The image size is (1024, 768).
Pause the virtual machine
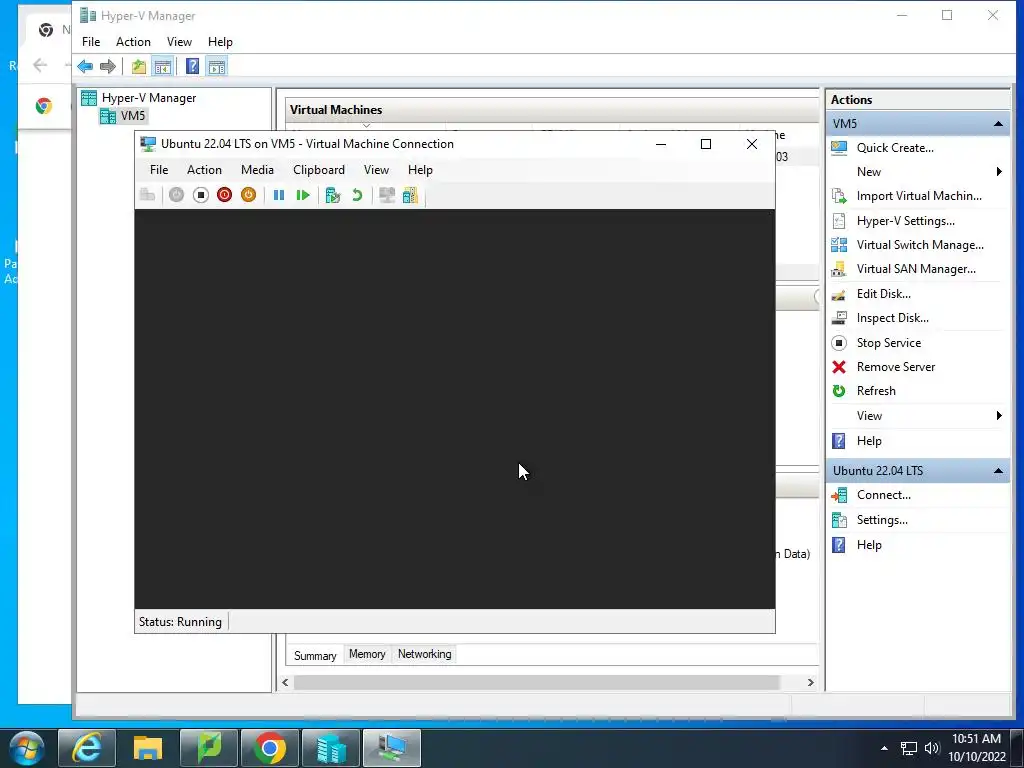(x=279, y=195)
